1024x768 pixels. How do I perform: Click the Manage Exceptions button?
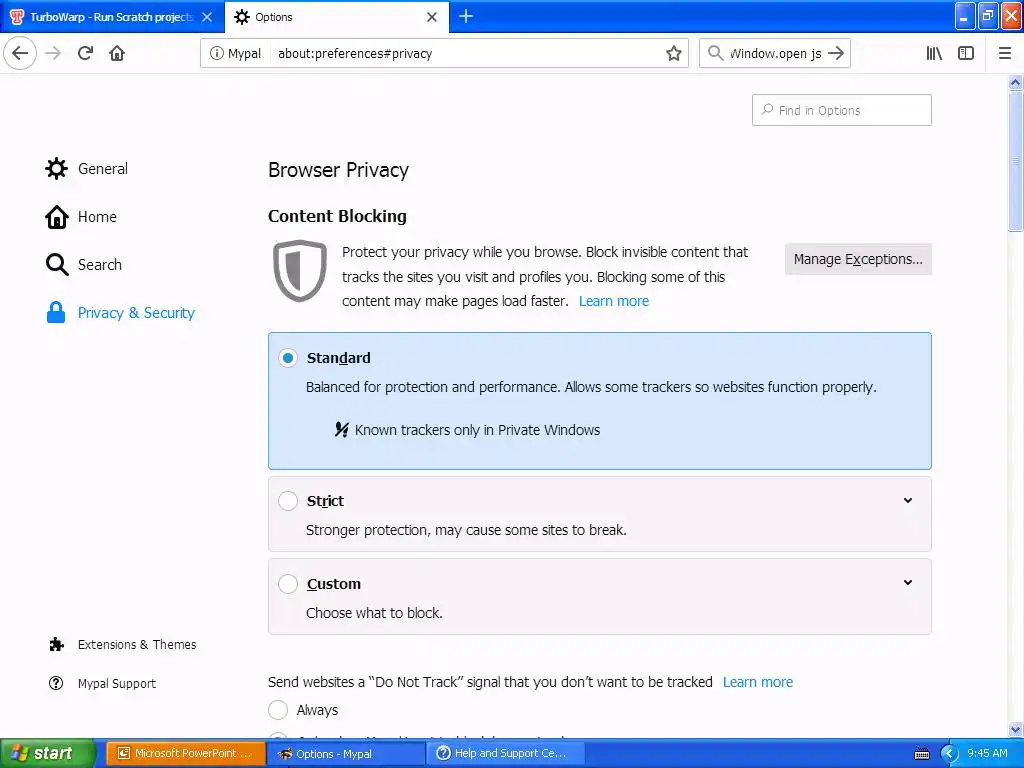(x=858, y=259)
